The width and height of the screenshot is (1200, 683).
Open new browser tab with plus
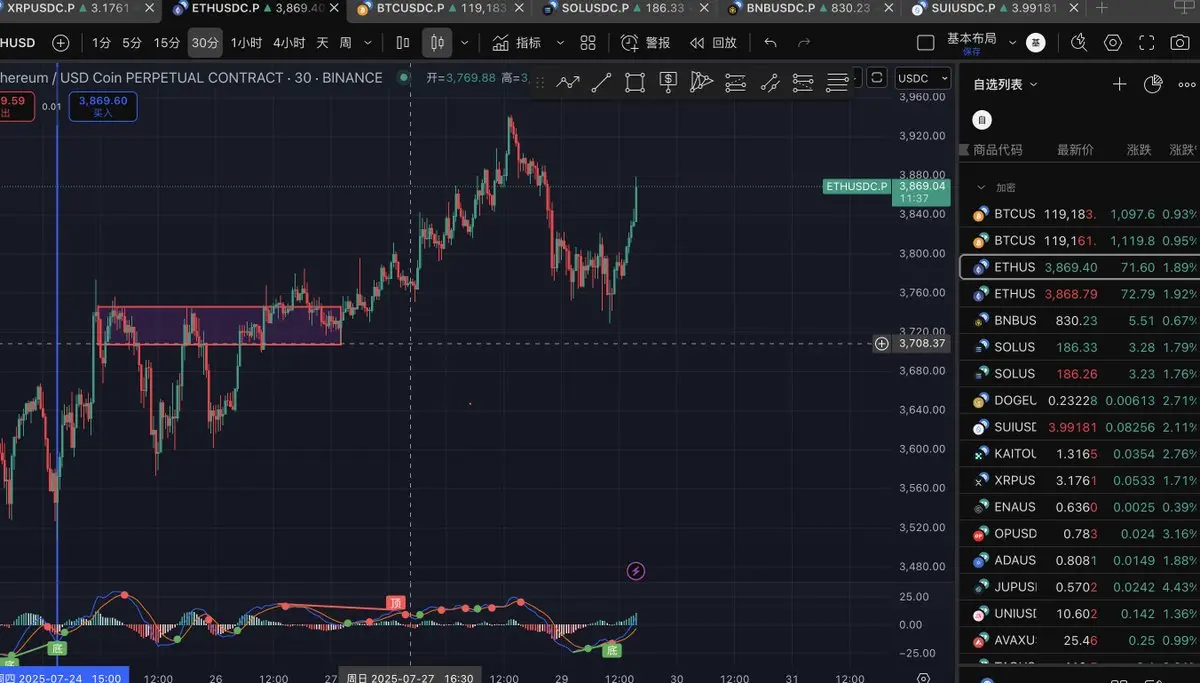[x=1102, y=8]
